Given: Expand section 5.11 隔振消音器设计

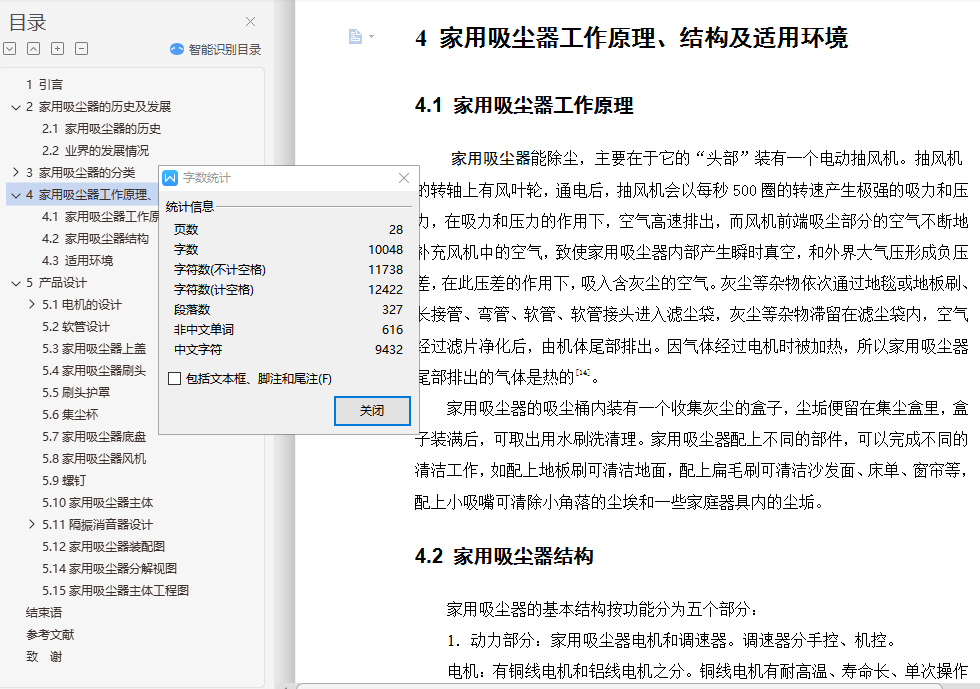Looking at the screenshot, I should click(x=32, y=525).
